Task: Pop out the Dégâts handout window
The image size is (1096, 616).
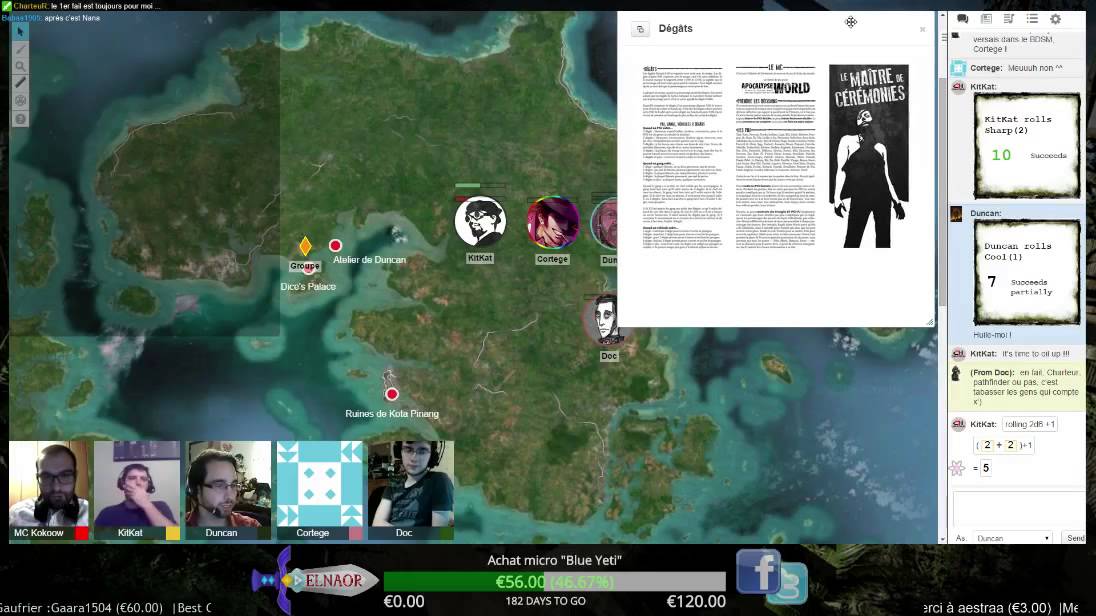Action: point(640,29)
